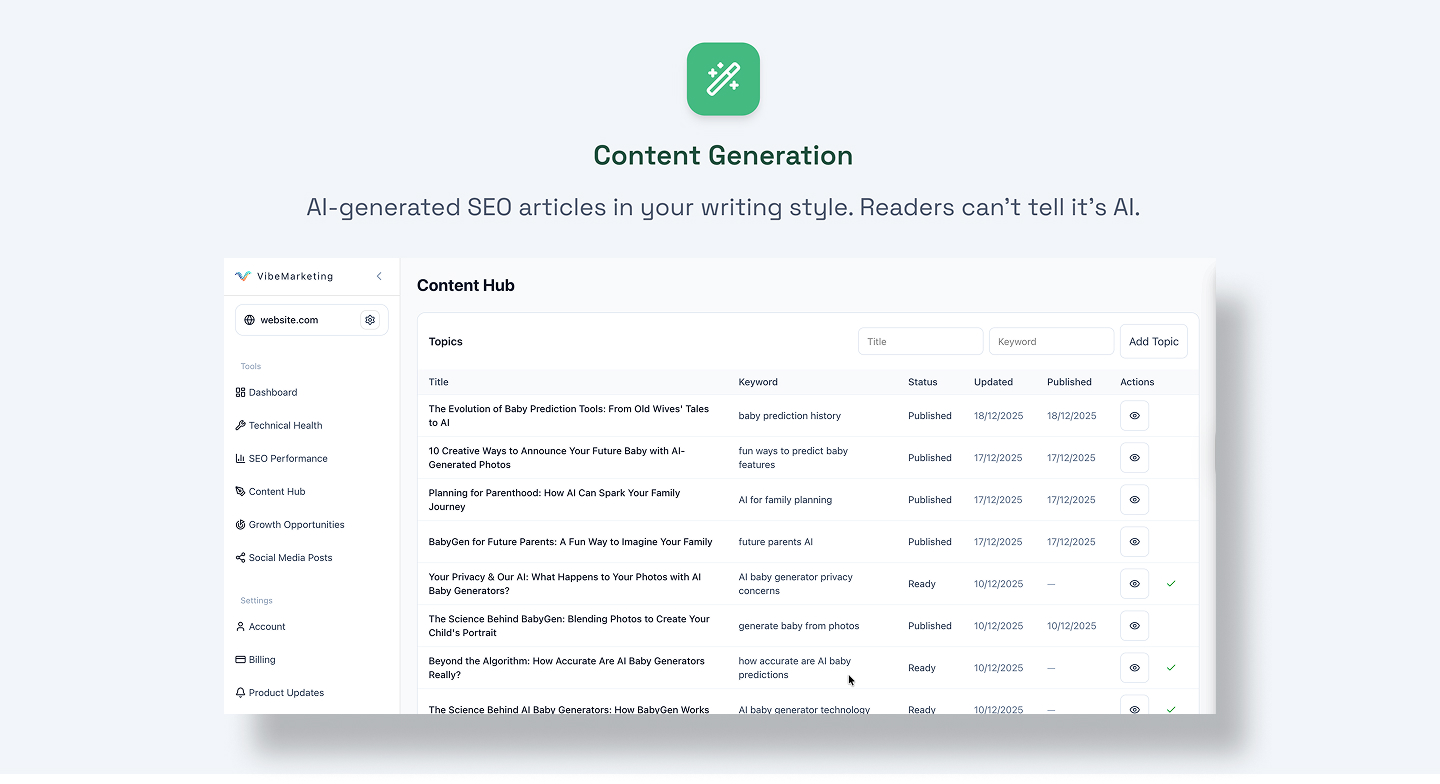Open the Product Updates bell icon
Viewport: 1440px width, 784px height.
coord(240,692)
